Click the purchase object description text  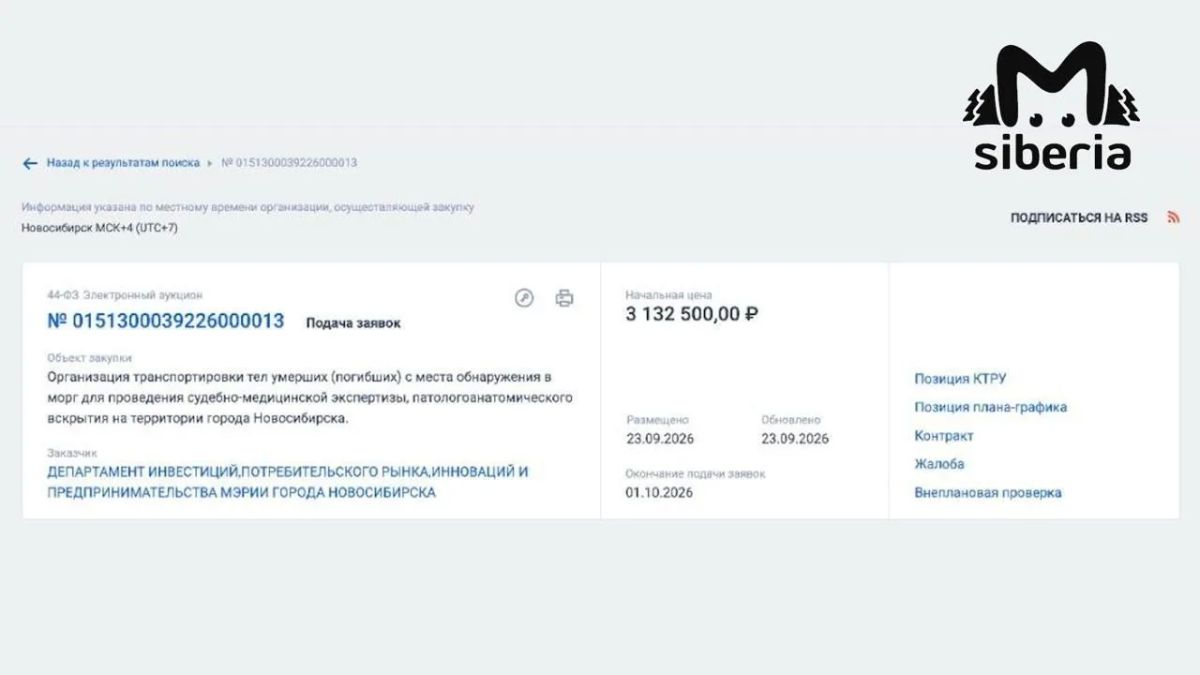point(310,398)
